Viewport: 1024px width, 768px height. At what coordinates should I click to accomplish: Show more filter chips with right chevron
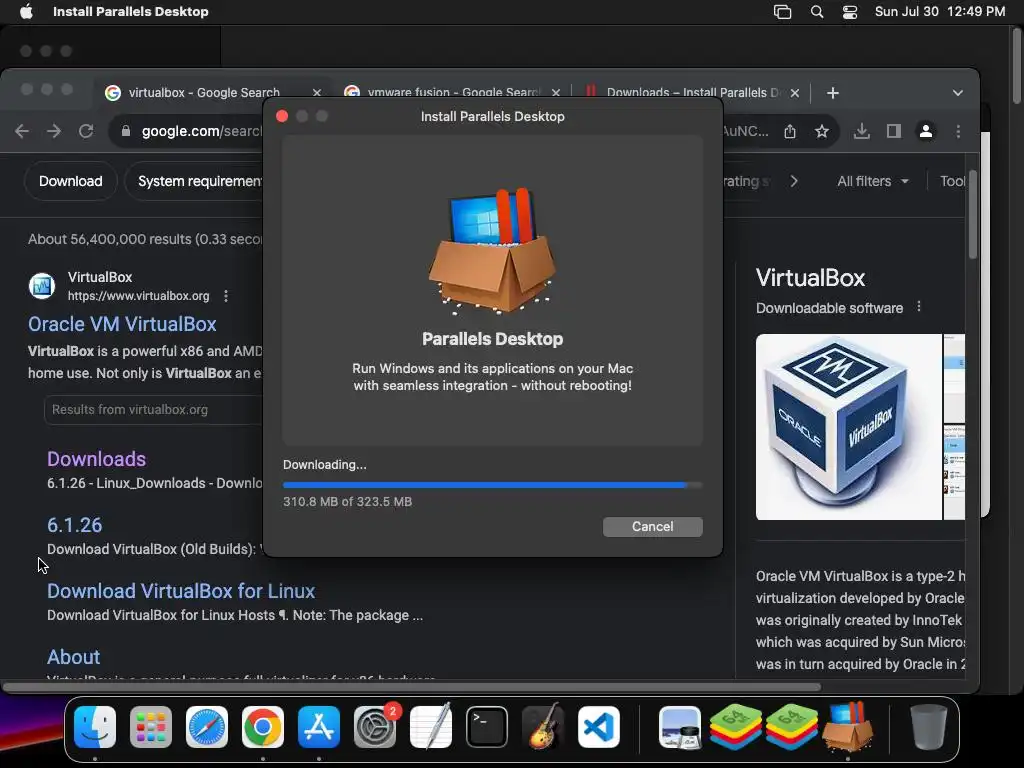tap(793, 181)
